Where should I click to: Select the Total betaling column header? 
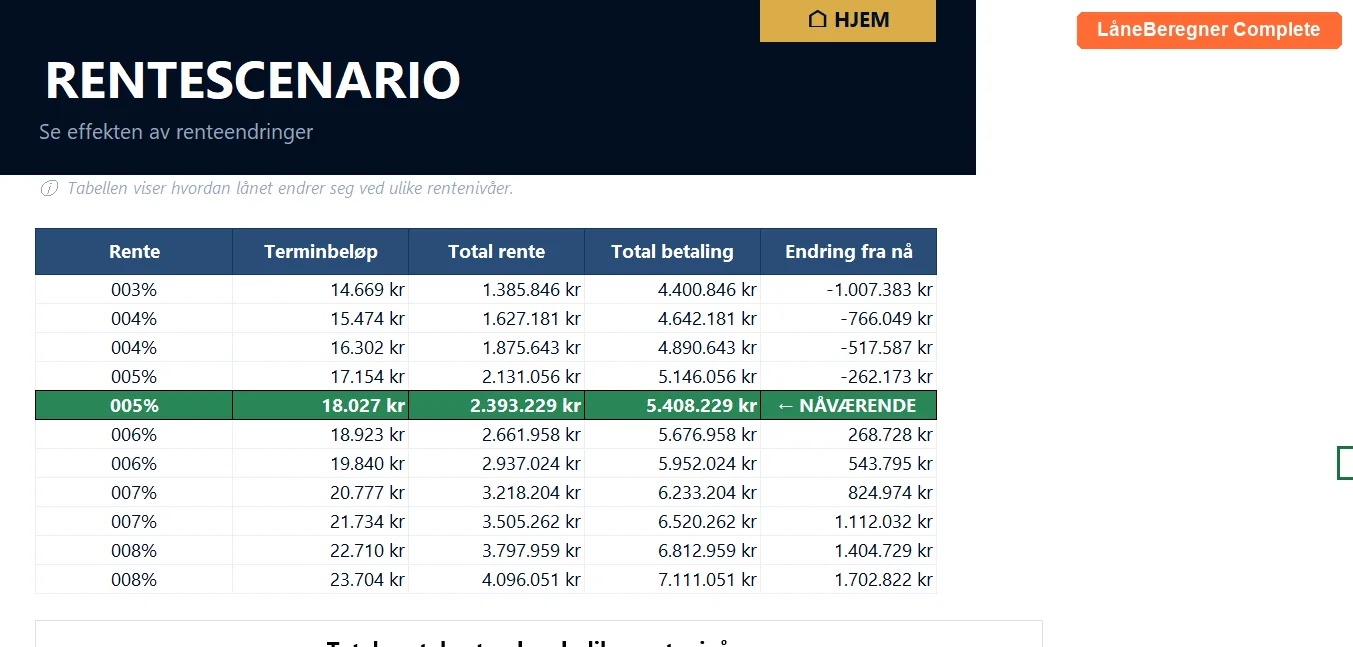[673, 252]
